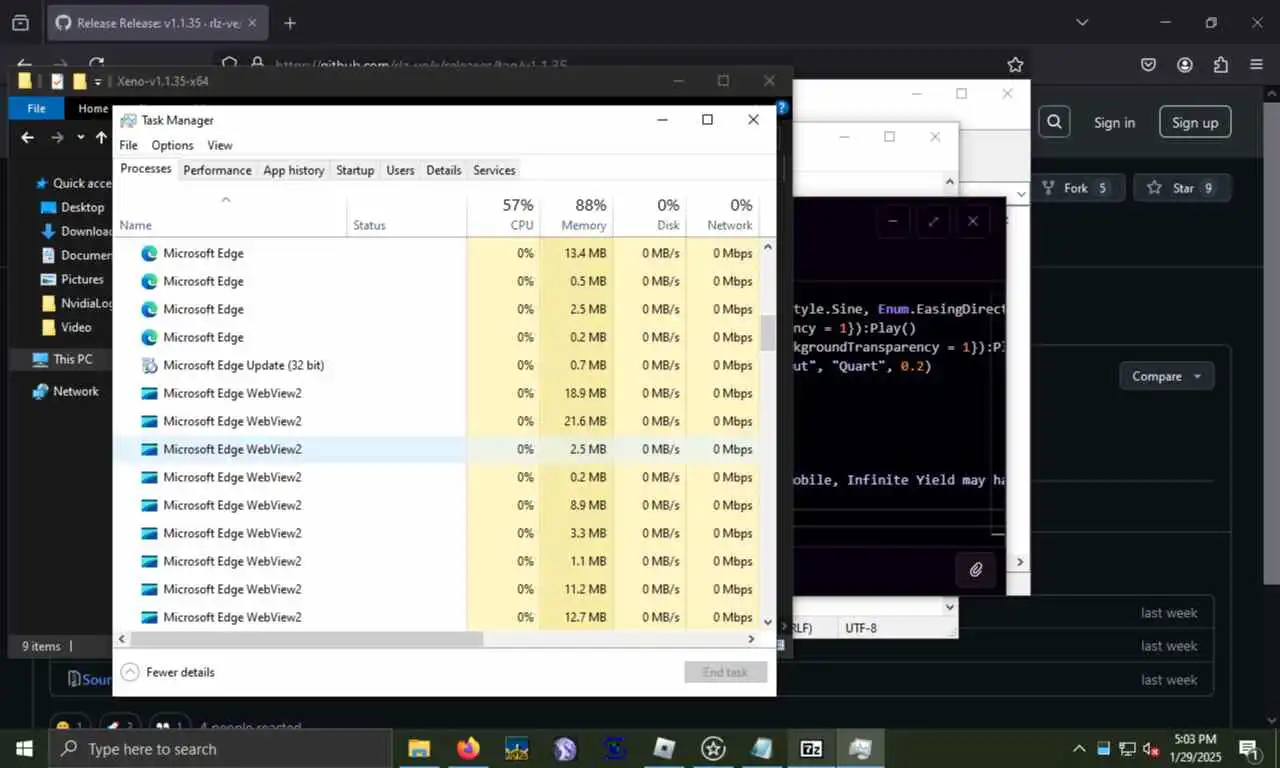The height and width of the screenshot is (768, 1280).
Task: Open the Firefox account icon
Action: 1185,65
